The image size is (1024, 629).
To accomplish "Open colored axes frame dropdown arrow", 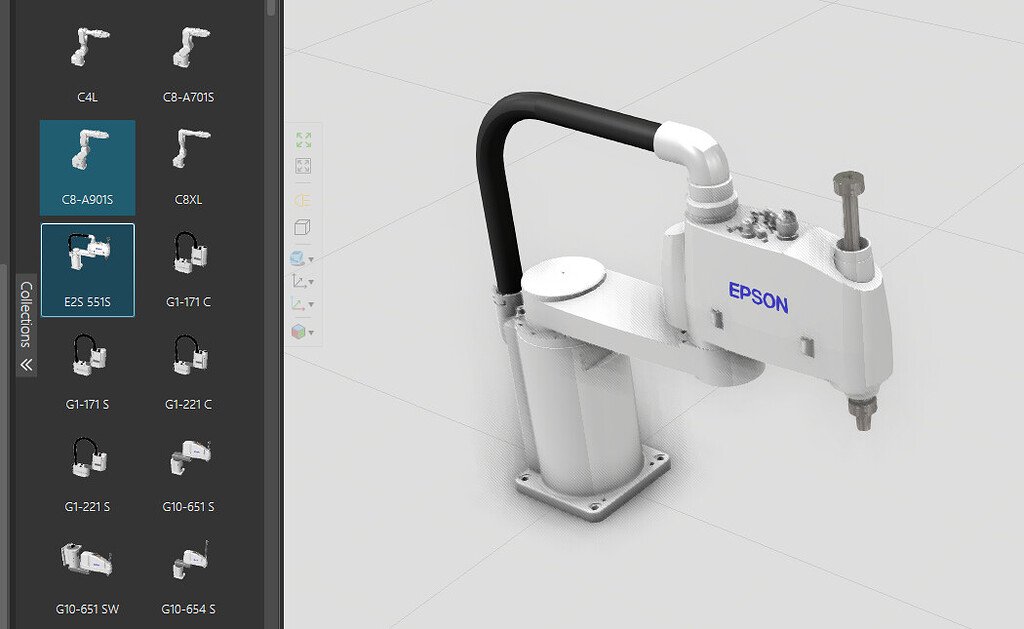I will click(311, 305).
